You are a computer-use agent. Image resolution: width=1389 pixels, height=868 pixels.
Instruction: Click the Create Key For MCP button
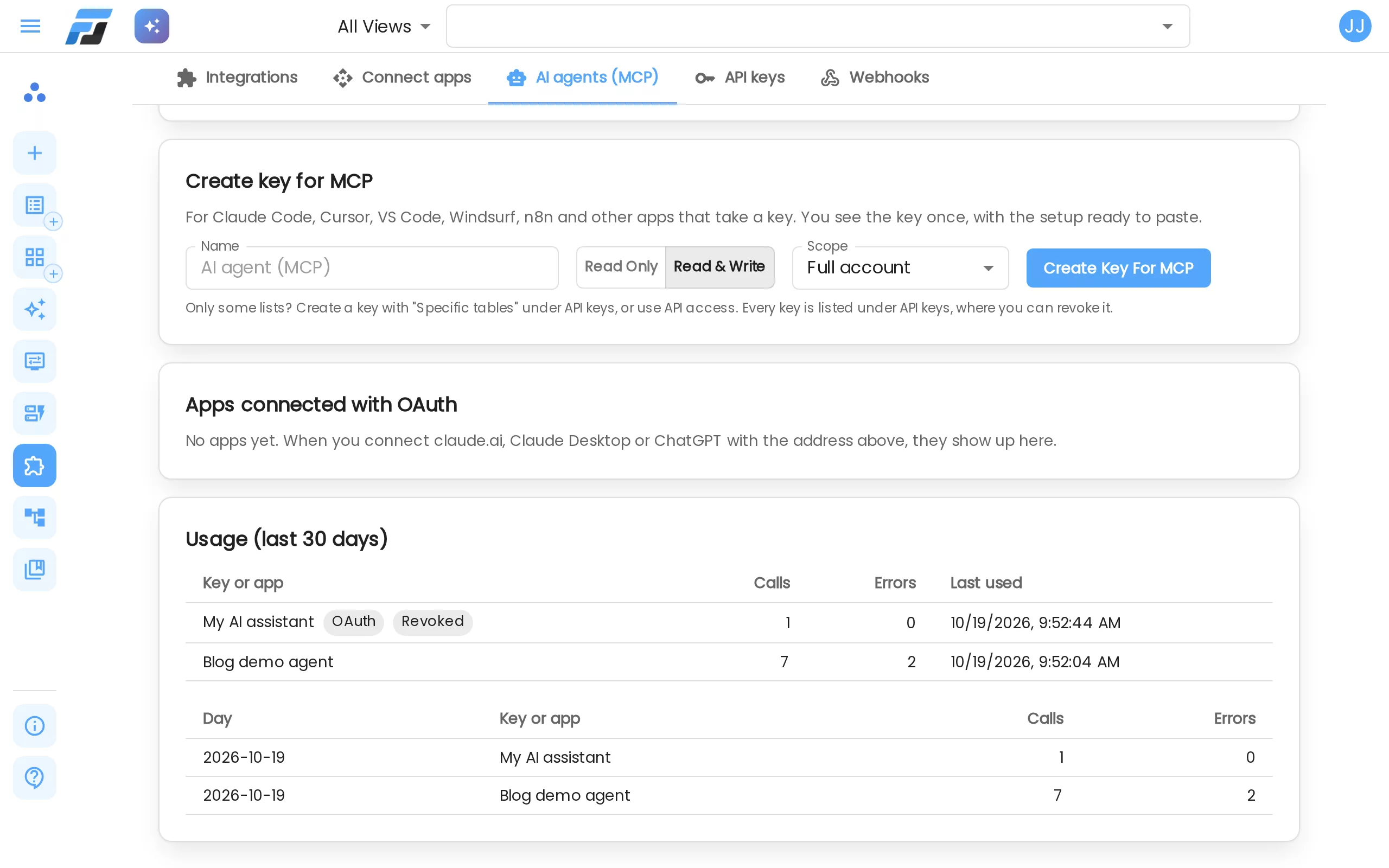[1118, 268]
